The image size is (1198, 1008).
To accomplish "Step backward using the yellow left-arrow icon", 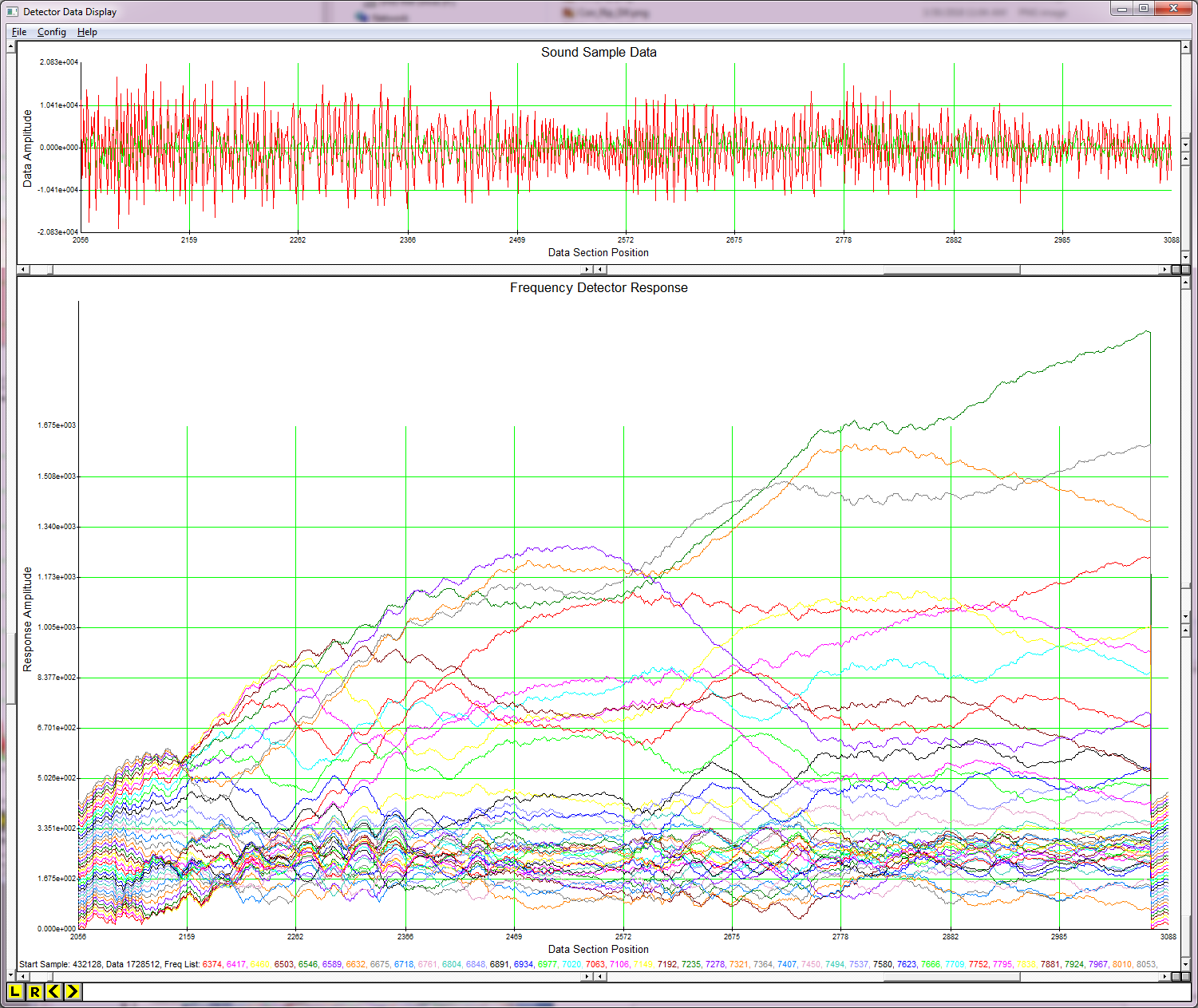I will tap(53, 993).
